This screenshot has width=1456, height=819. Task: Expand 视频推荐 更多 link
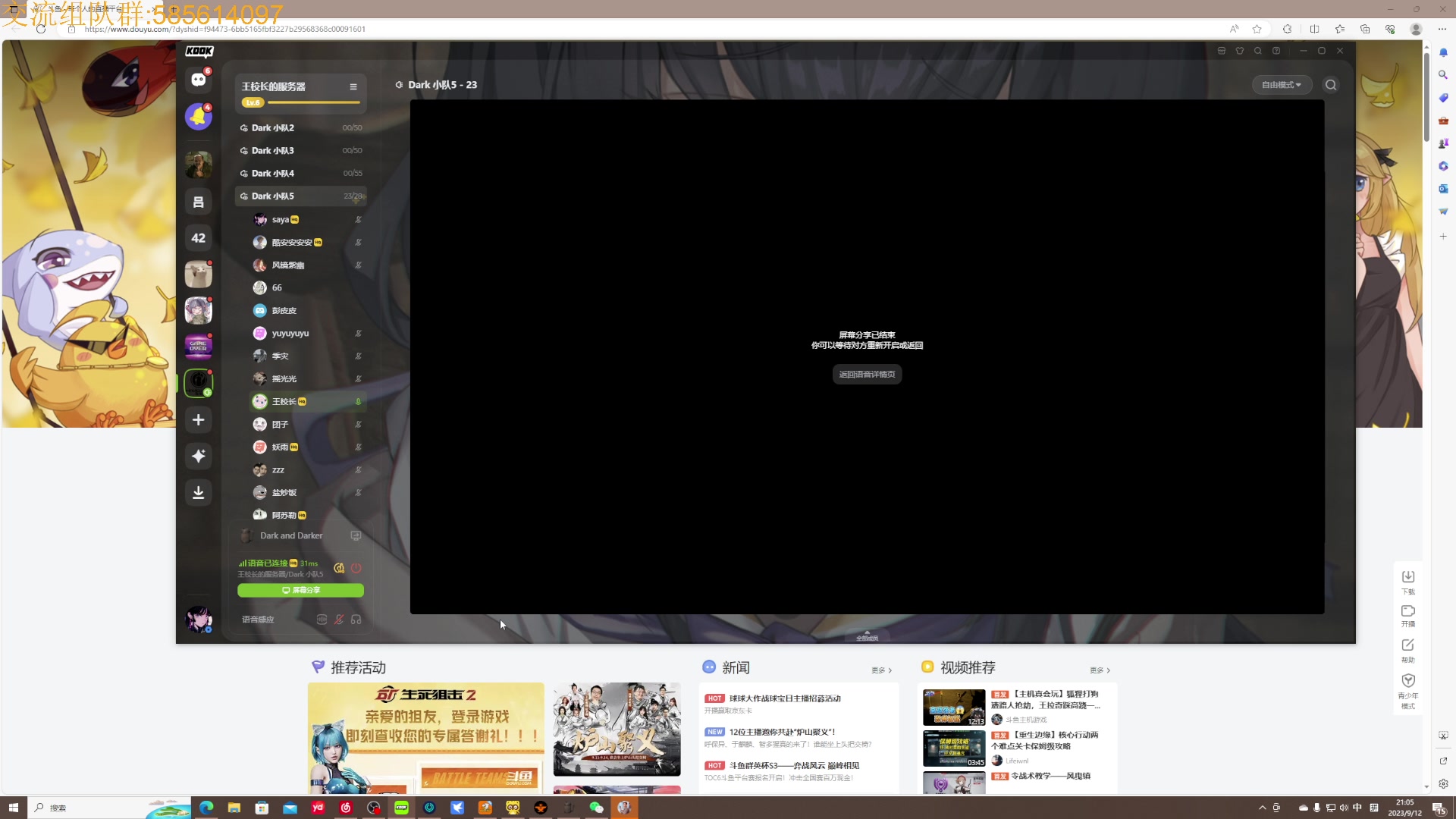[1100, 670]
